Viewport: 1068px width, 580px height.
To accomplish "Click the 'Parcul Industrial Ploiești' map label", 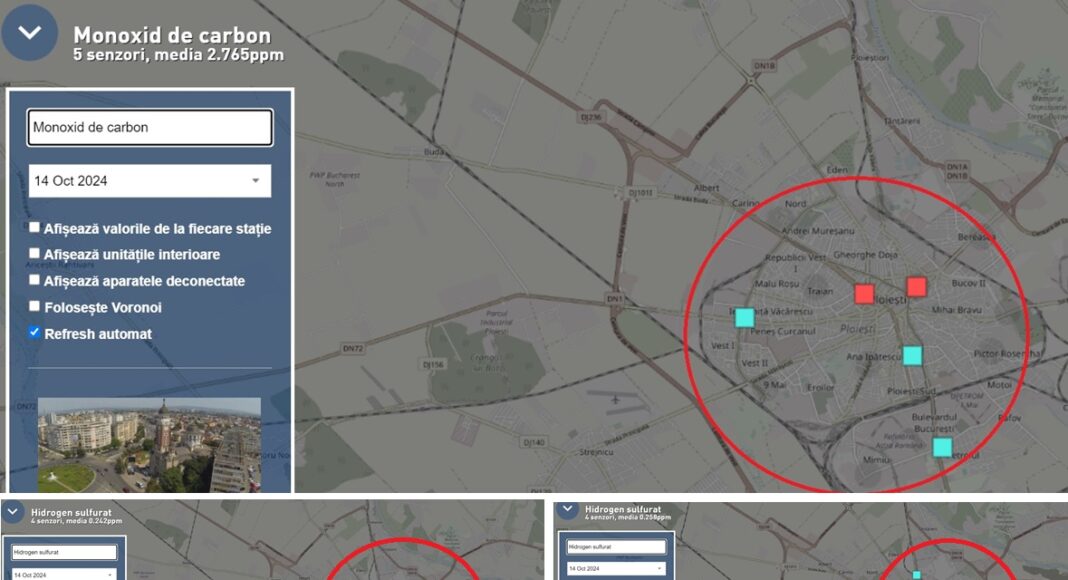I will pos(495,323).
